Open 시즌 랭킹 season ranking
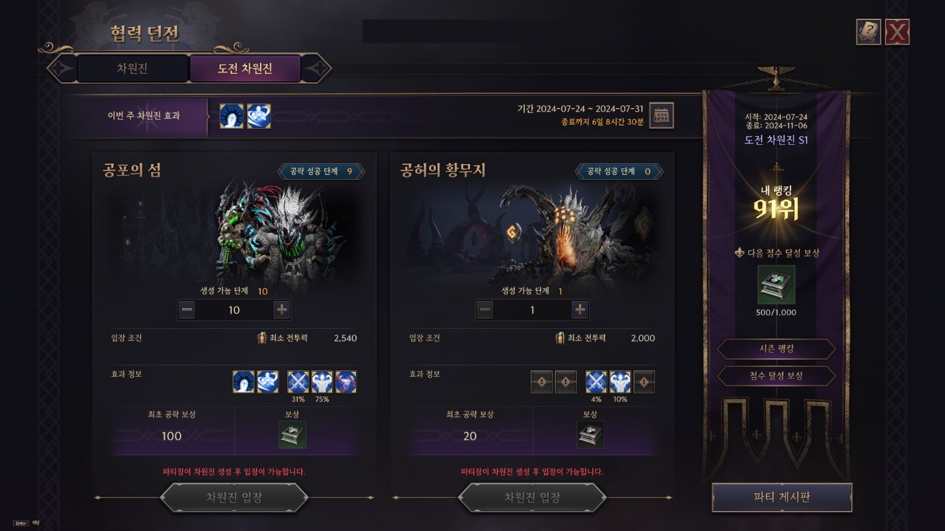 pyautogui.click(x=776, y=348)
